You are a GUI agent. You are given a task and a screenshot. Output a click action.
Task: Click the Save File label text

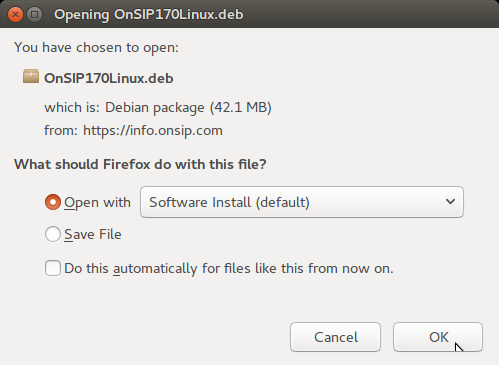coord(93,234)
